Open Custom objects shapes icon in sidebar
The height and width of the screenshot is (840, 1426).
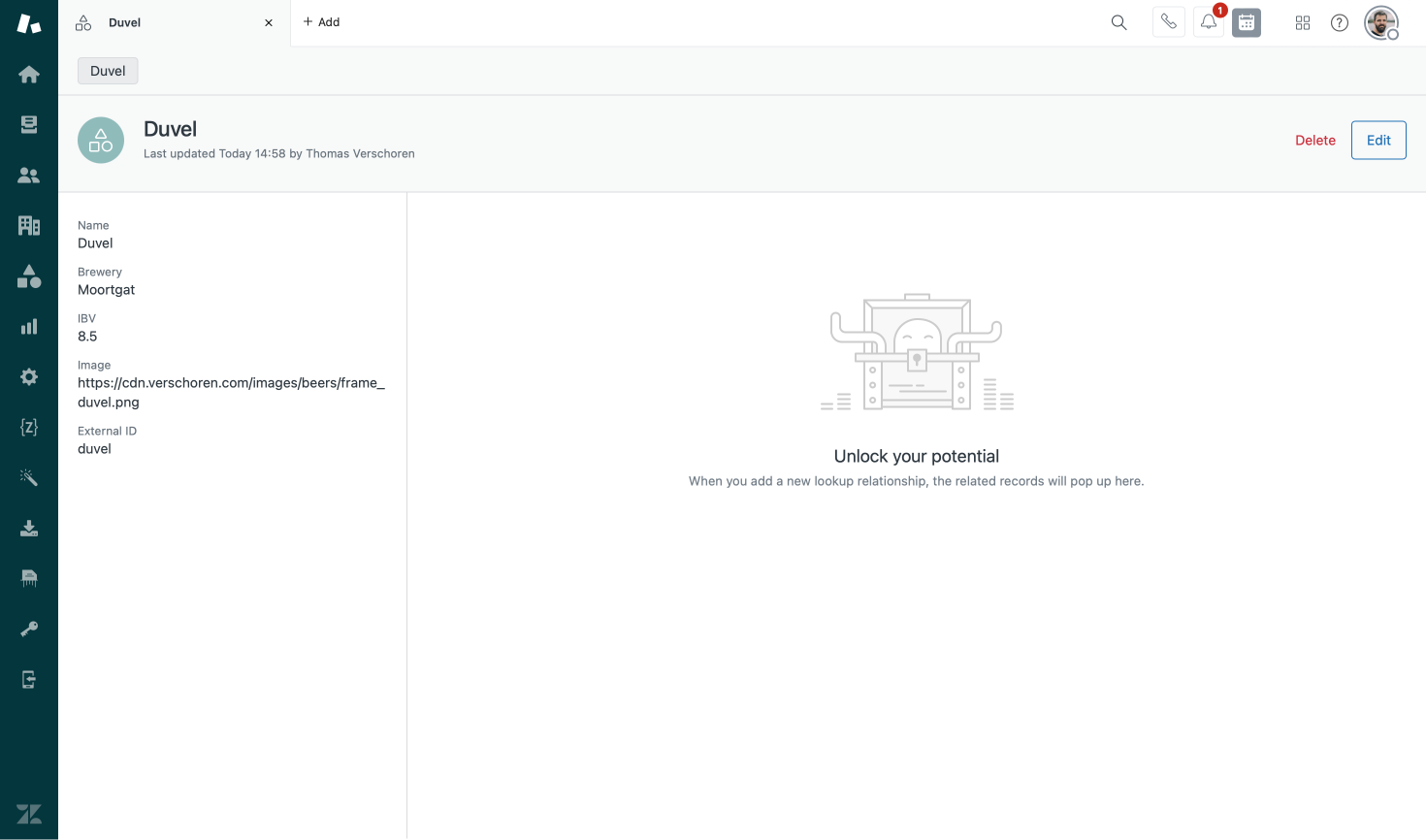click(x=29, y=276)
